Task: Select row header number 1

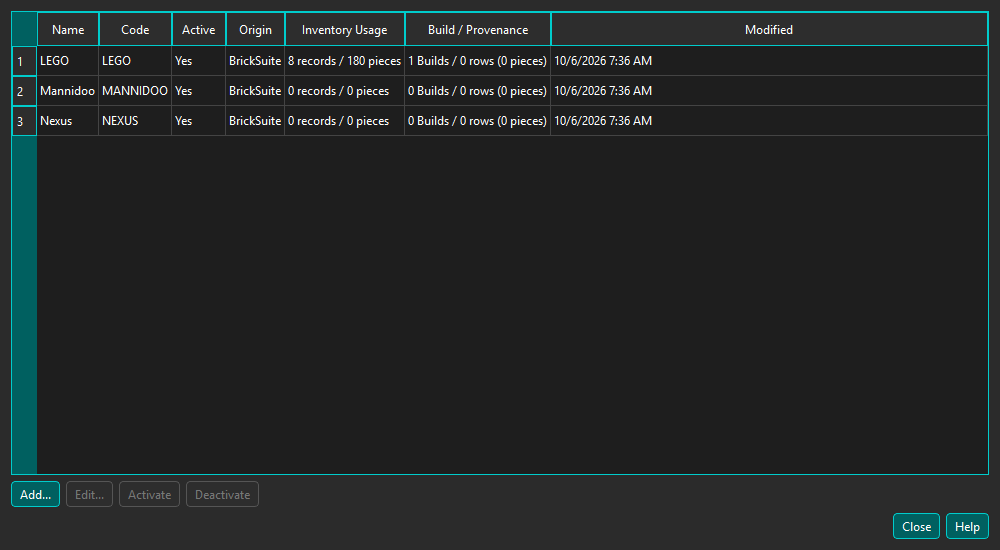Action: point(24,61)
